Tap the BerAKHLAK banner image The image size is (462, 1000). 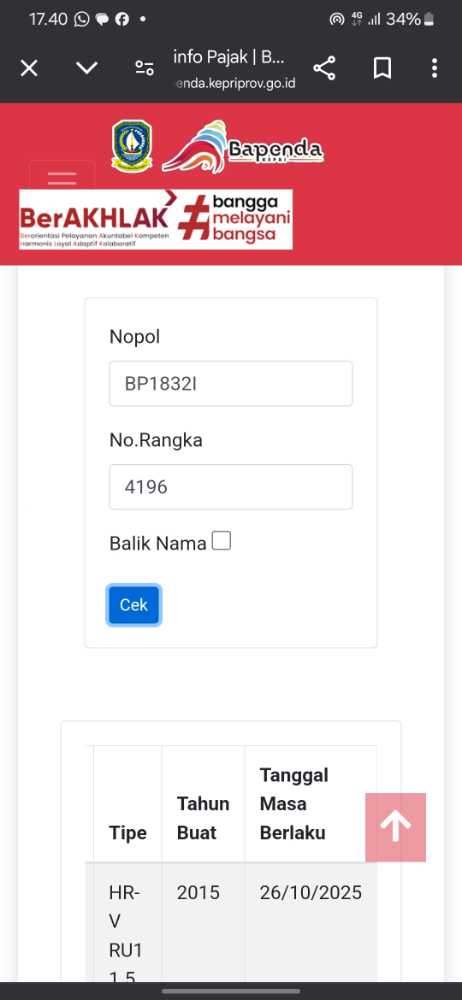(156, 219)
